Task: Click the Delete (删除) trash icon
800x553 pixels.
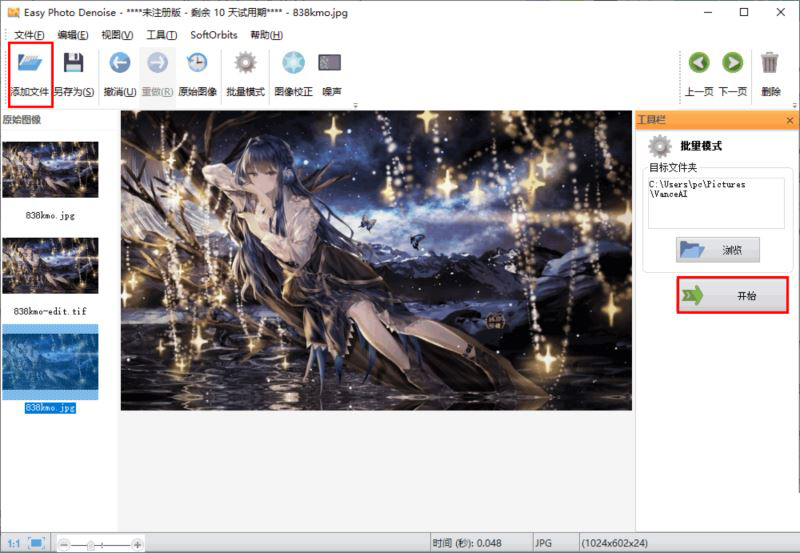Action: click(770, 63)
